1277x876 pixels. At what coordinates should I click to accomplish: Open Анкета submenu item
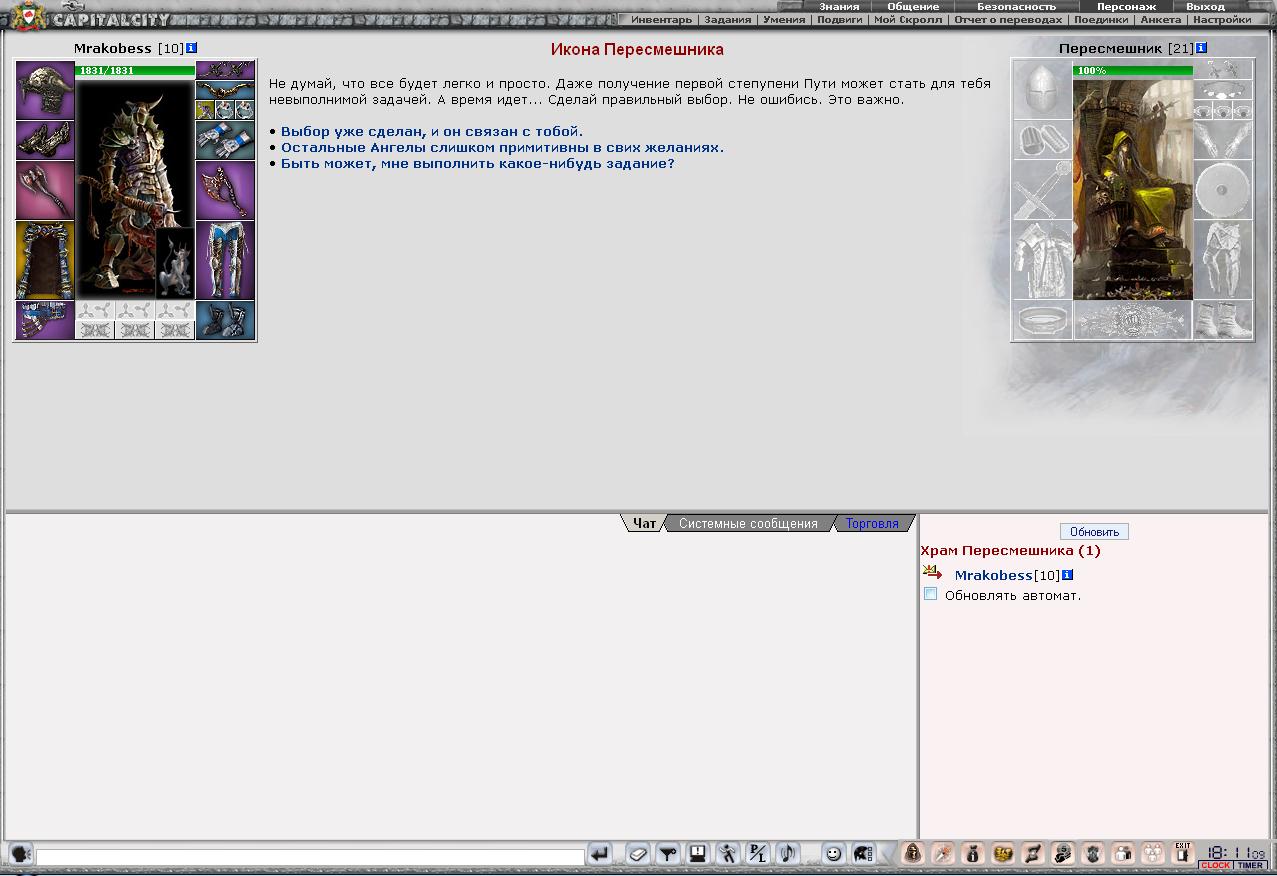1160,19
